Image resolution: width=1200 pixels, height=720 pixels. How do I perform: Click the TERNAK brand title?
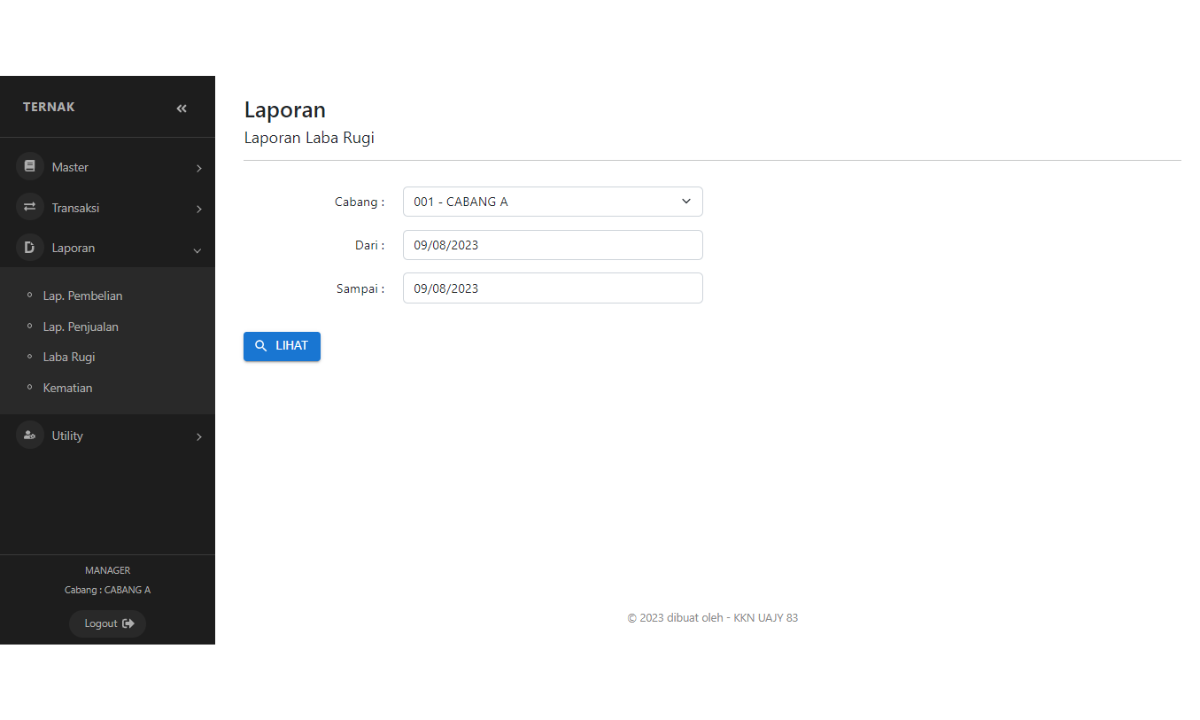pos(49,107)
